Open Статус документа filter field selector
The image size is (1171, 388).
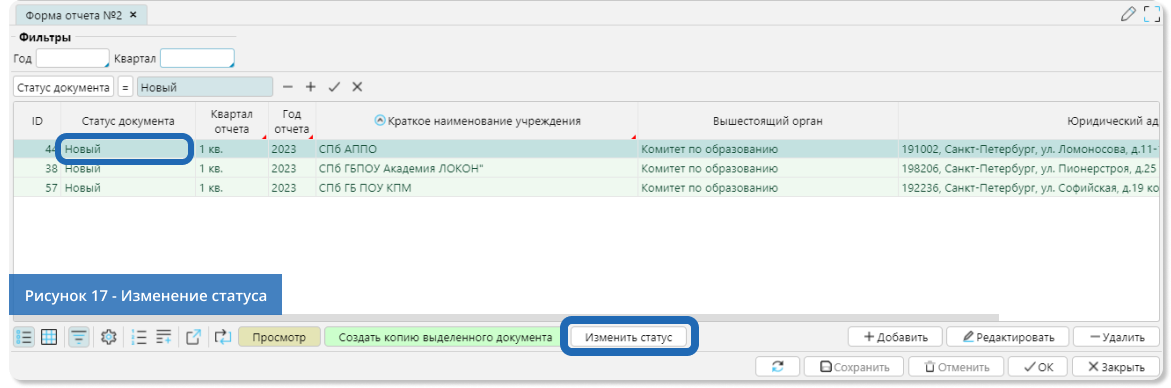pos(63,87)
